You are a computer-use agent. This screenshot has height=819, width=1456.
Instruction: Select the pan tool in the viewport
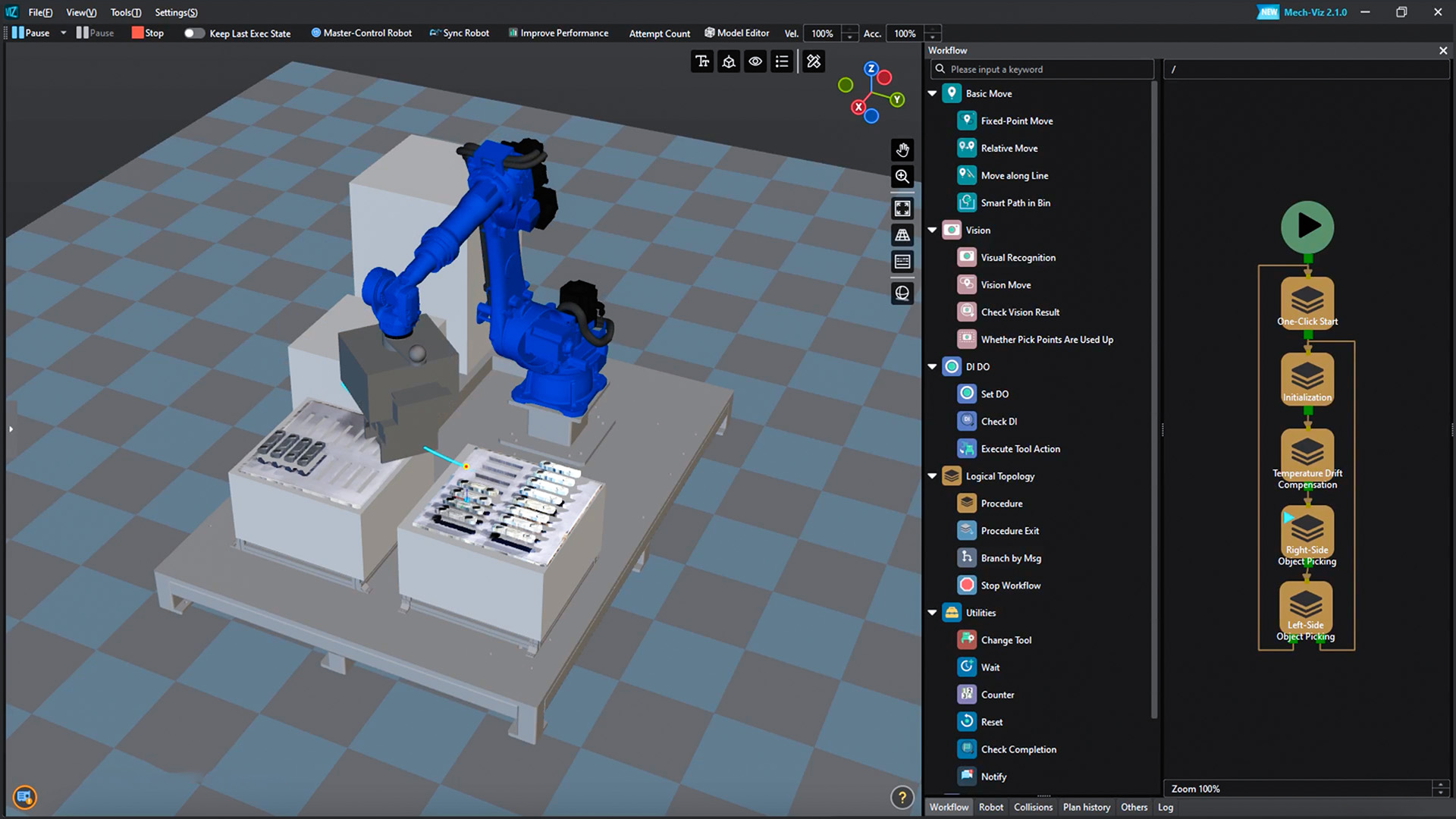pos(902,149)
